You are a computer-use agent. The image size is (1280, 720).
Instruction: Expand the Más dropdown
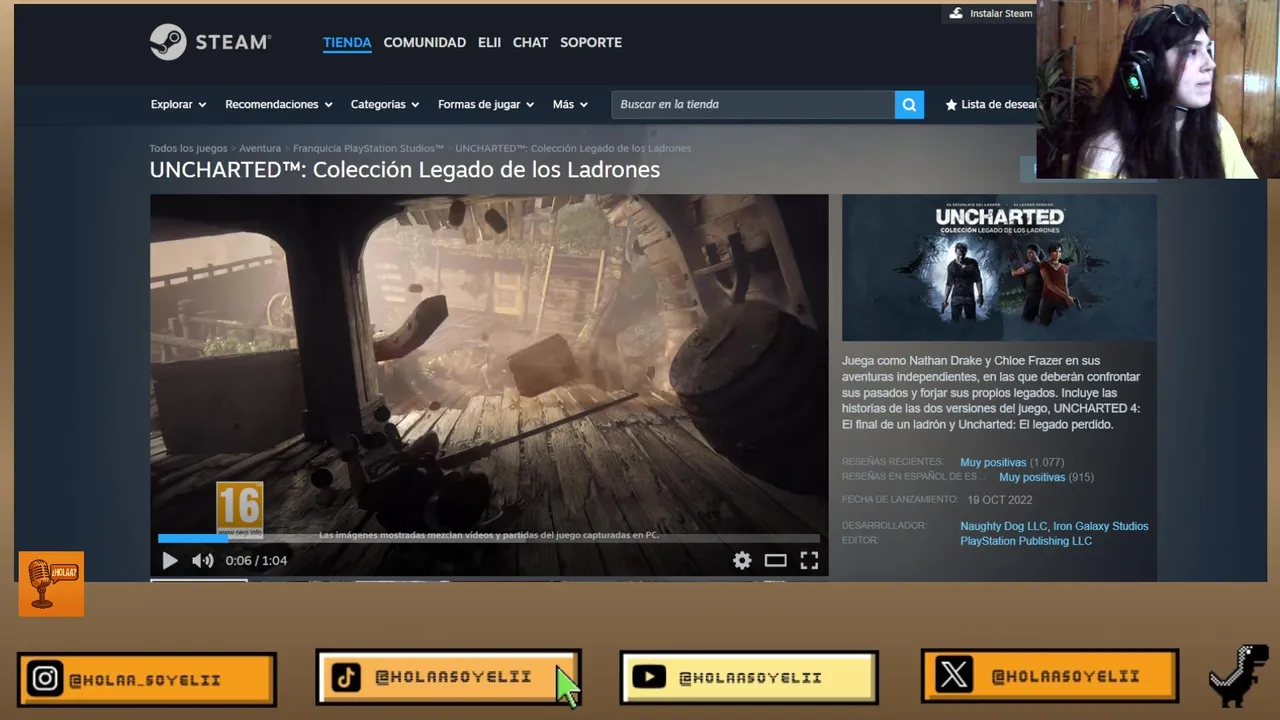(x=570, y=104)
